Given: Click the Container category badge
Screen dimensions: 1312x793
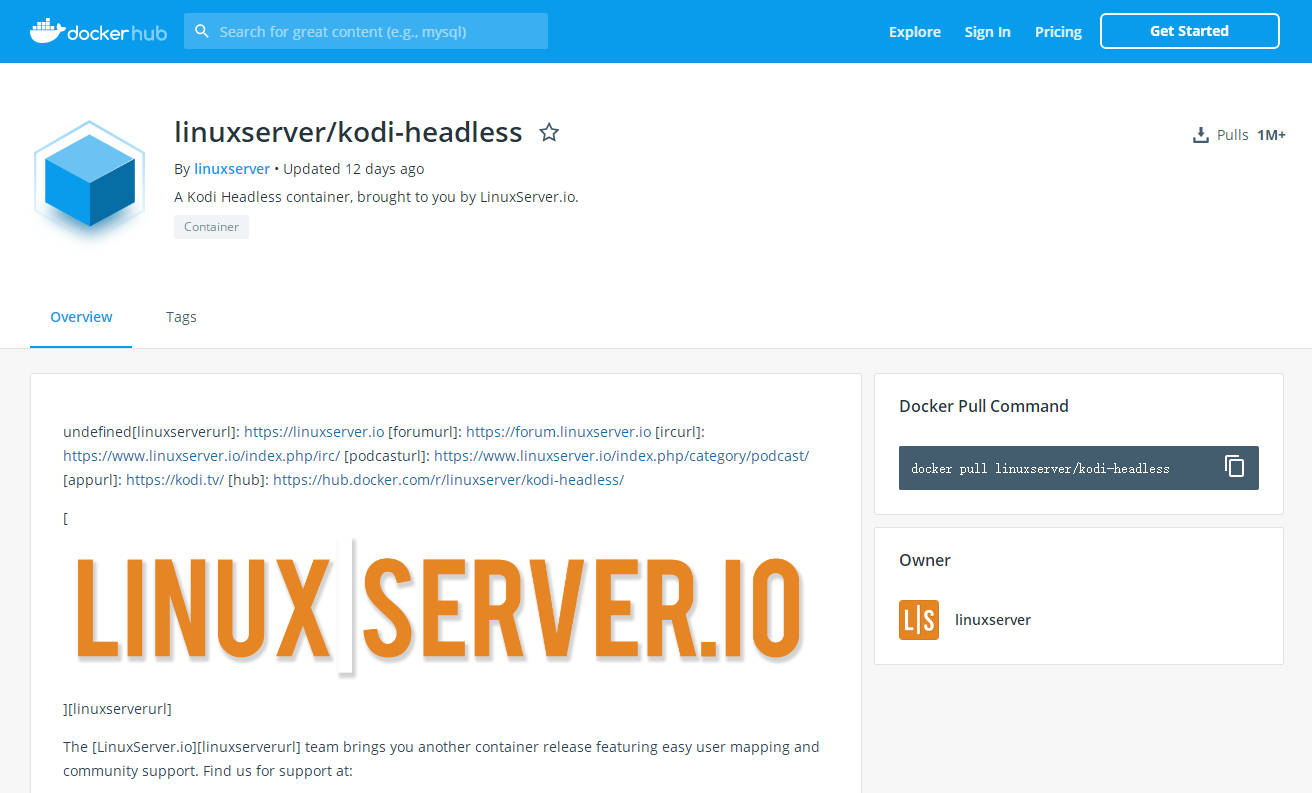Looking at the screenshot, I should (x=211, y=227).
